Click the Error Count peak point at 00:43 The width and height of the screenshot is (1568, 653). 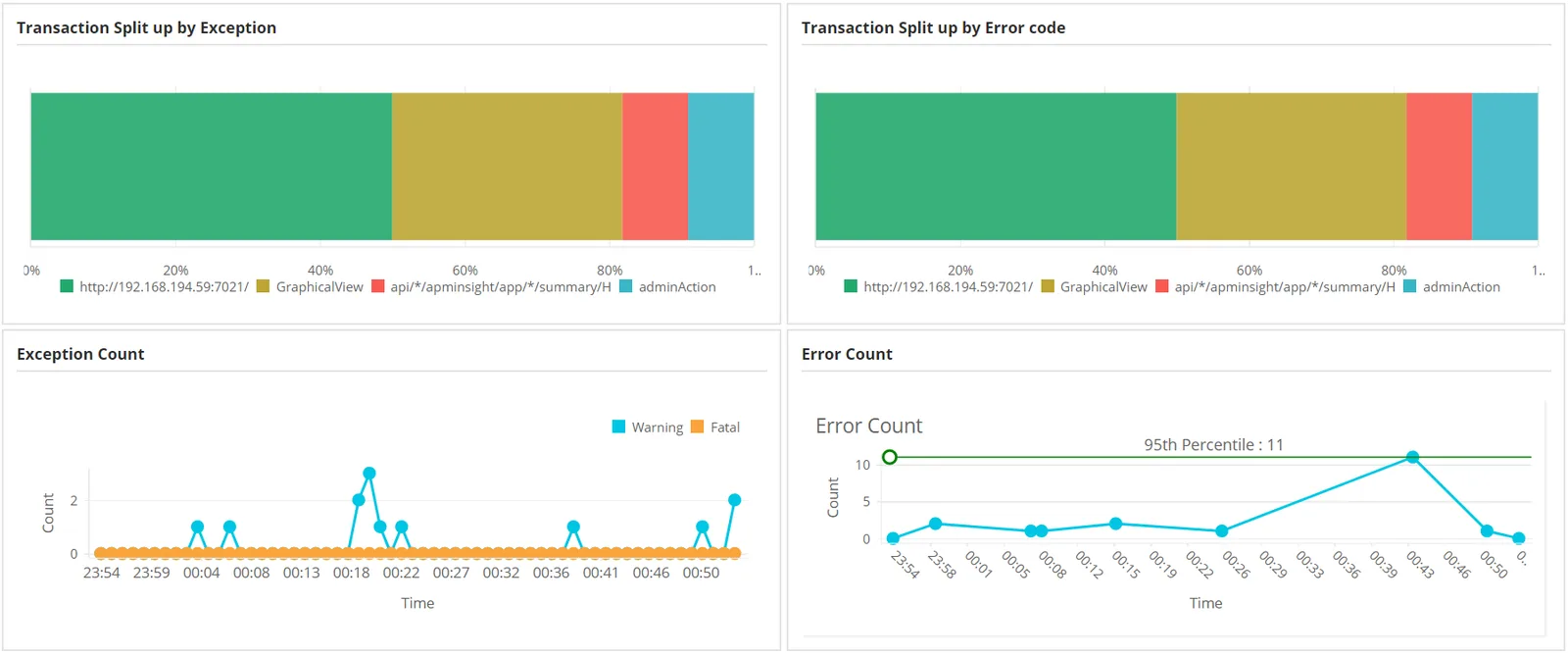tap(1412, 457)
